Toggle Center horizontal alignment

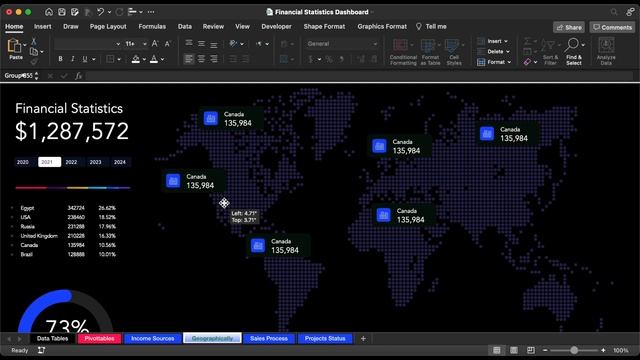201,59
